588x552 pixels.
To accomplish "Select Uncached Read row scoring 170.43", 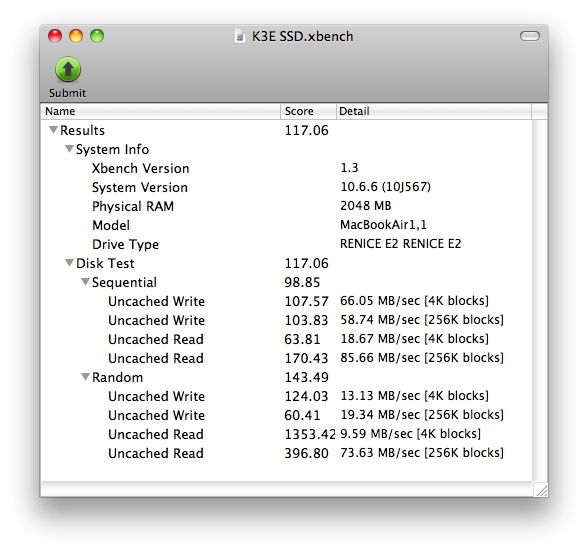I will (286, 358).
